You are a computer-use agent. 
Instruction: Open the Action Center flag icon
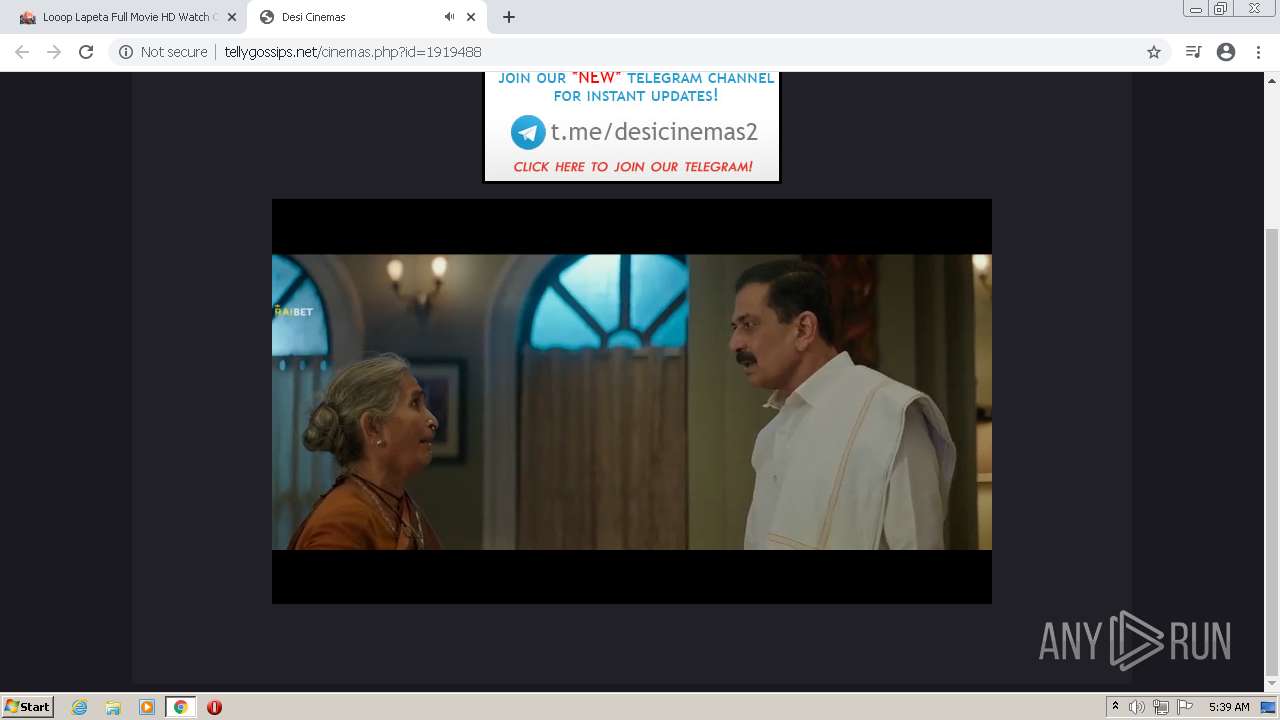pos(1185,707)
